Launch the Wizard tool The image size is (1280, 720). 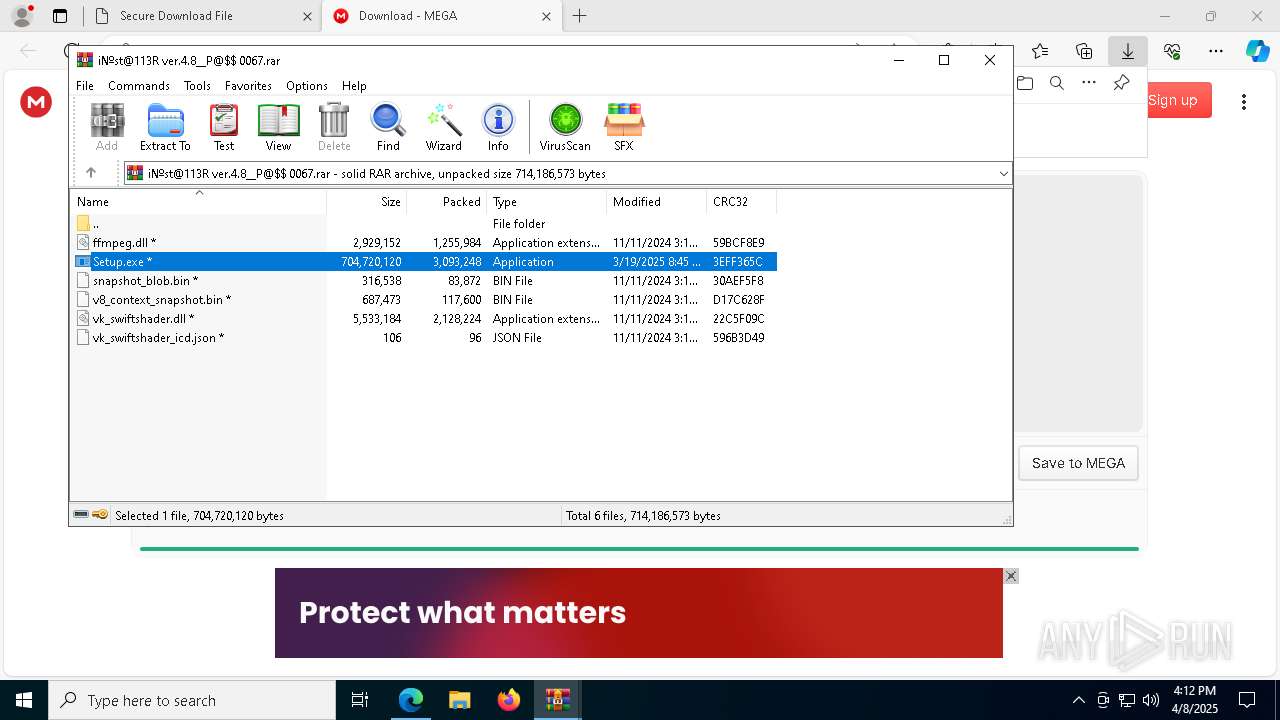pos(444,127)
